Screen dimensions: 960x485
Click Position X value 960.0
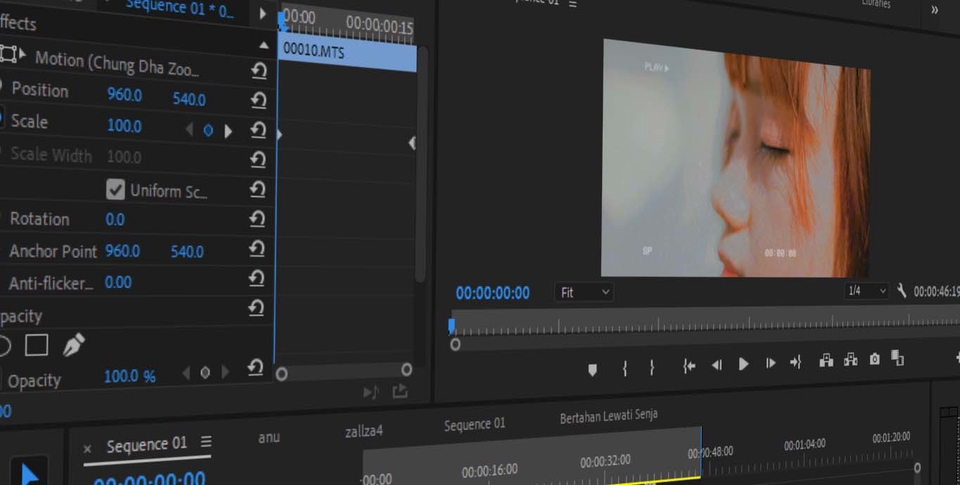[x=124, y=95]
